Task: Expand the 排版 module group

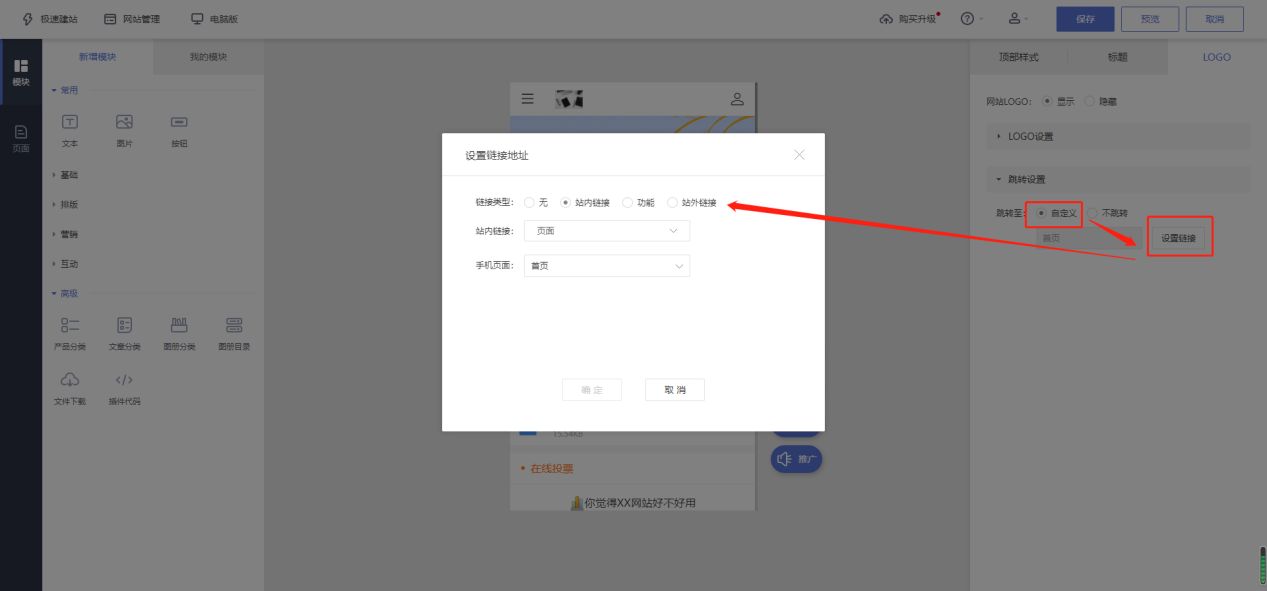Action: 65,204
